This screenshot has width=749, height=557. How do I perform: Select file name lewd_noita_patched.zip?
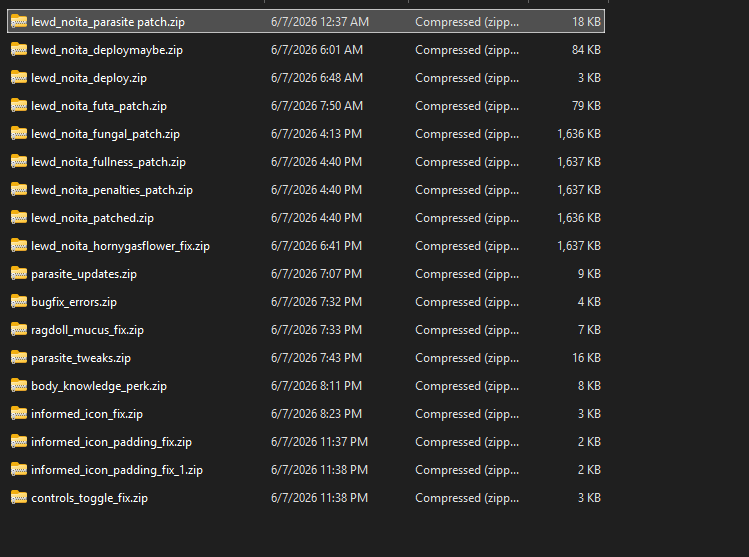click(93, 218)
